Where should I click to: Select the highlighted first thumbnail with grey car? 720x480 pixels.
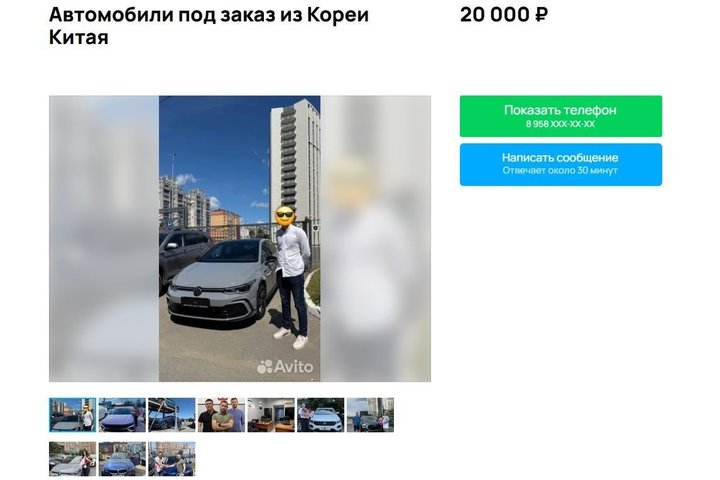[x=73, y=415]
